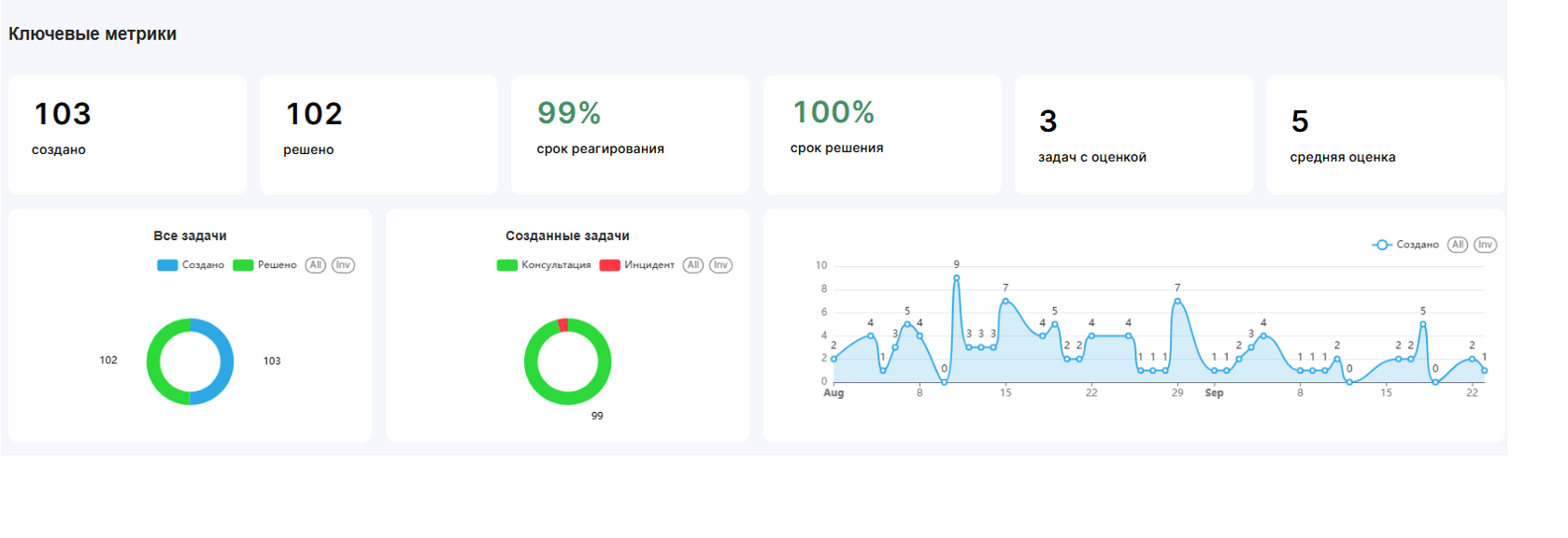Click the All selector in Все задачи legend
This screenshot has width=1568, height=538.
click(316, 265)
